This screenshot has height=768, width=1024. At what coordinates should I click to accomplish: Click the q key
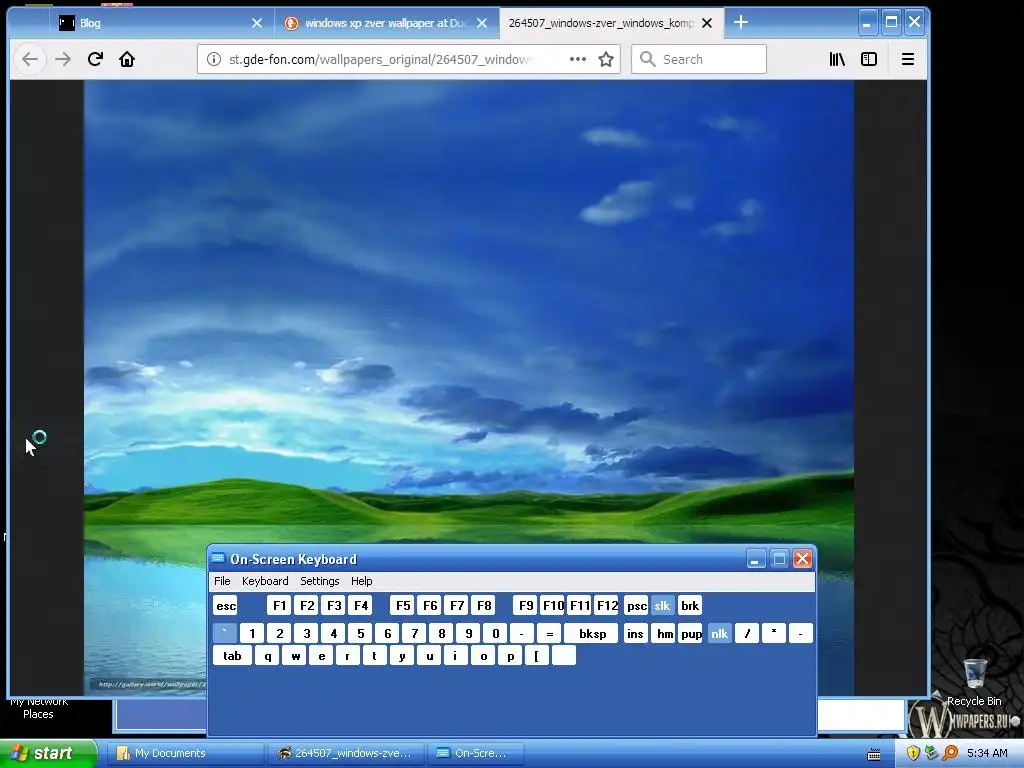[x=267, y=656]
